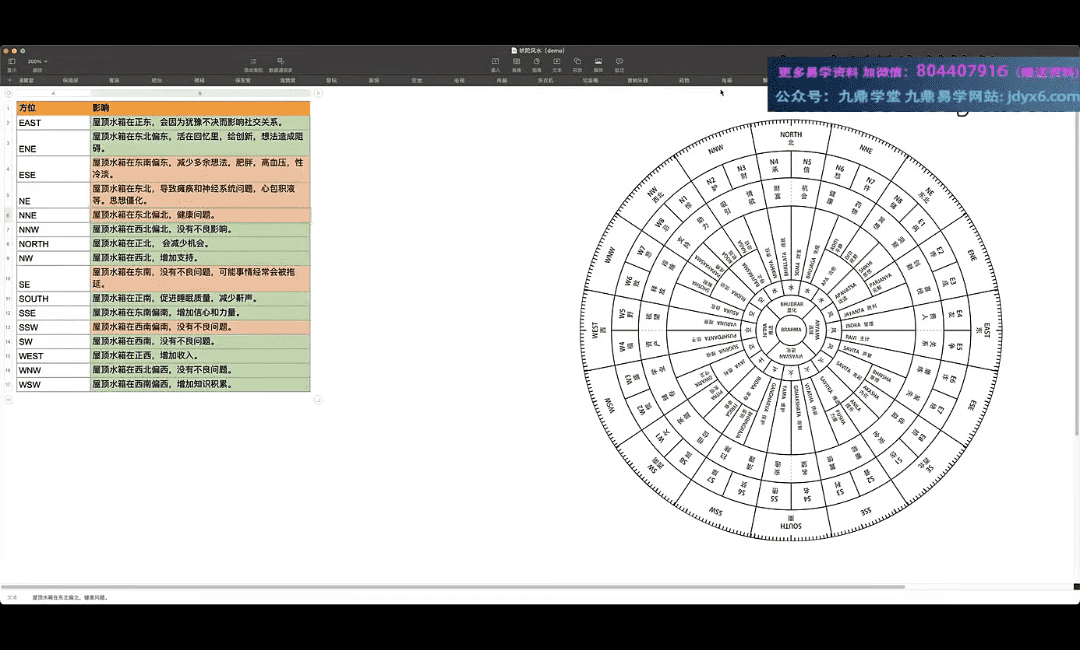Click the add-column handle right of column B
Image resolution: width=1080 pixels, height=650 pixels.
pyautogui.click(x=318, y=93)
